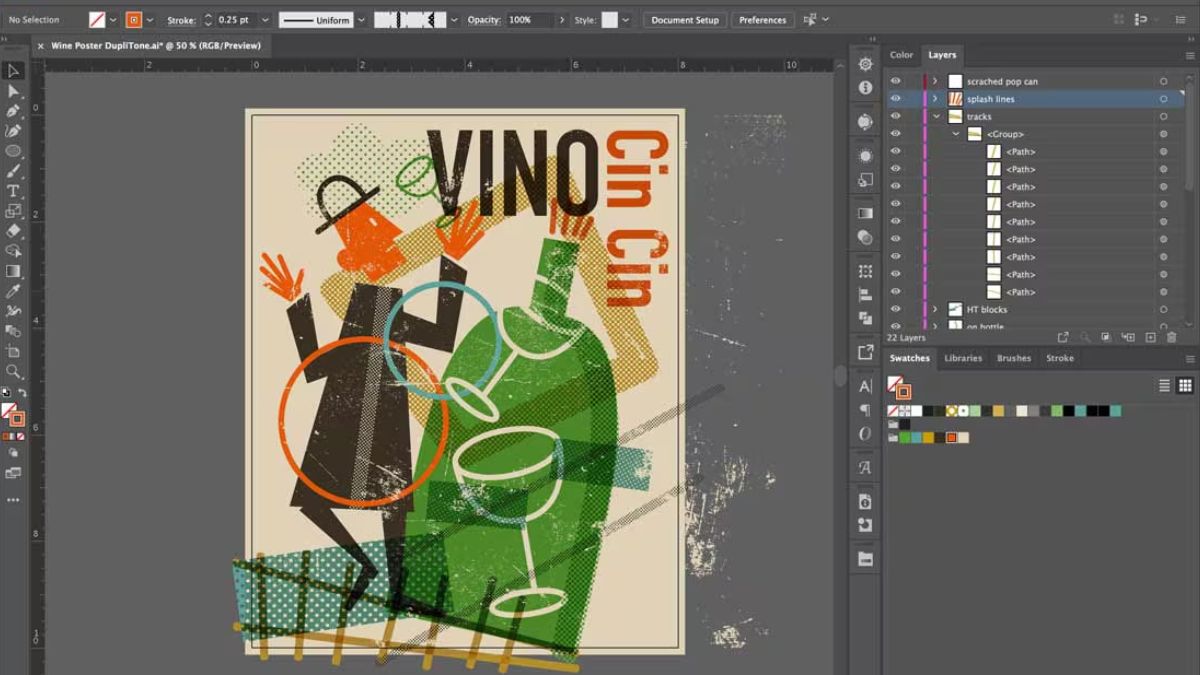Viewport: 1200px width, 675px height.
Task: Expand the splash lines layer
Action: (935, 99)
